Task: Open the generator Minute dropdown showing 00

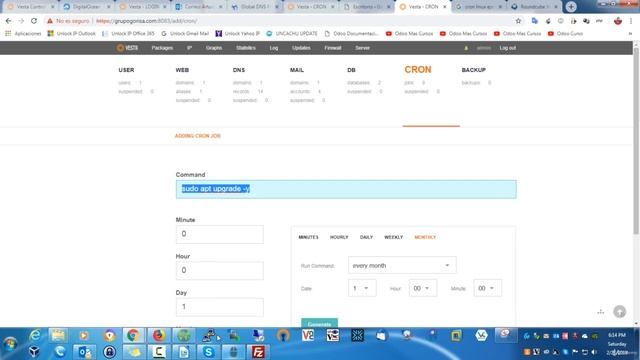Action: tap(487, 288)
